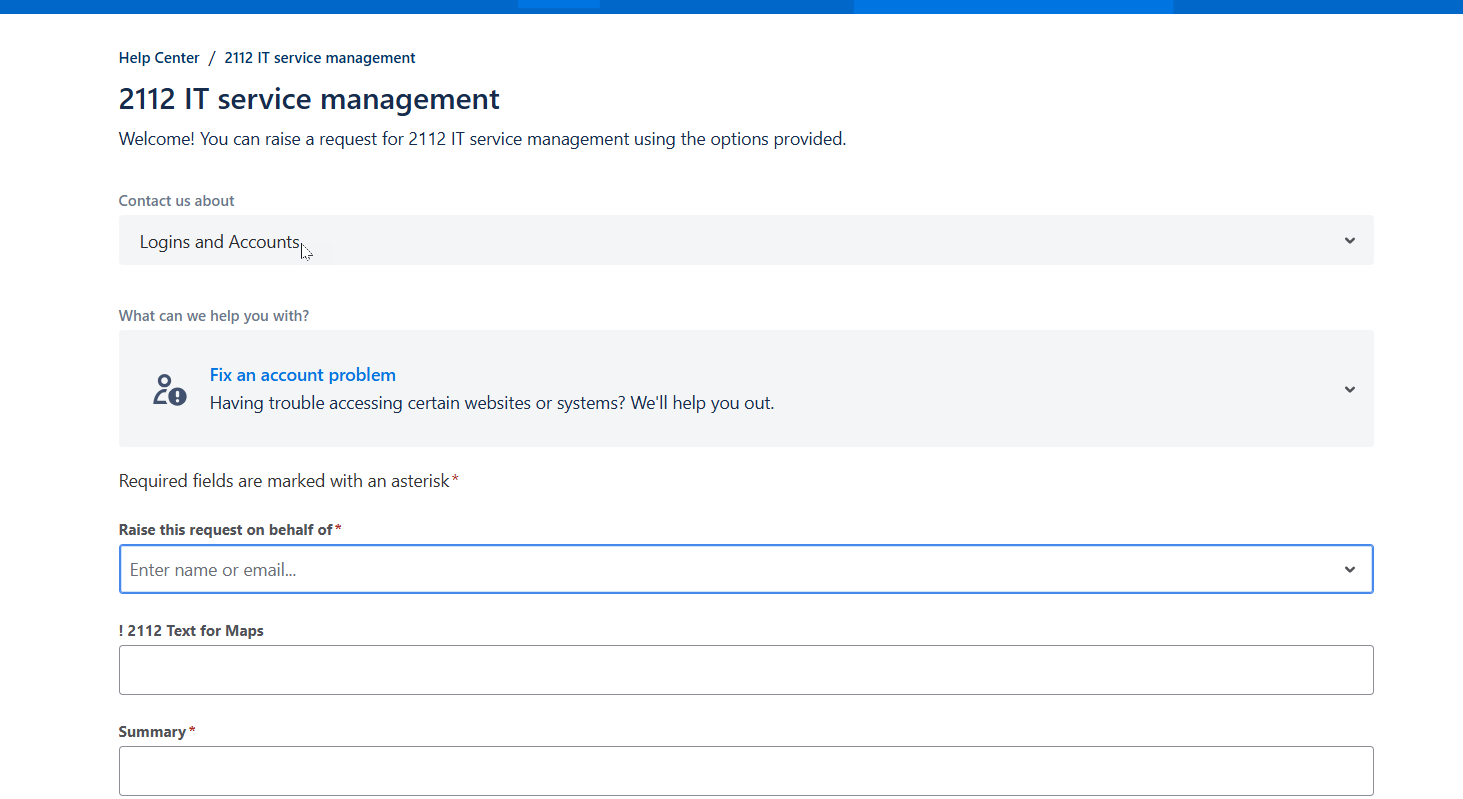The height and width of the screenshot is (799, 1463).
Task: Select the Raise this request on behalf of label
Action: (x=225, y=530)
